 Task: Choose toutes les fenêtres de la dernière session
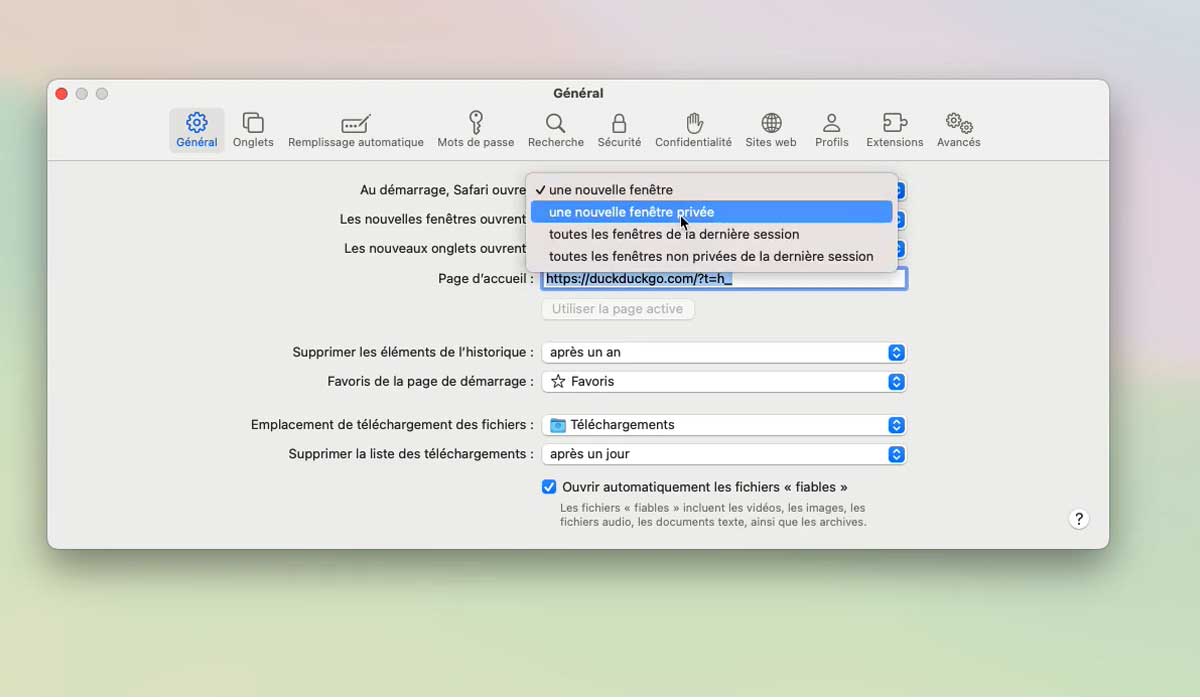pos(711,234)
